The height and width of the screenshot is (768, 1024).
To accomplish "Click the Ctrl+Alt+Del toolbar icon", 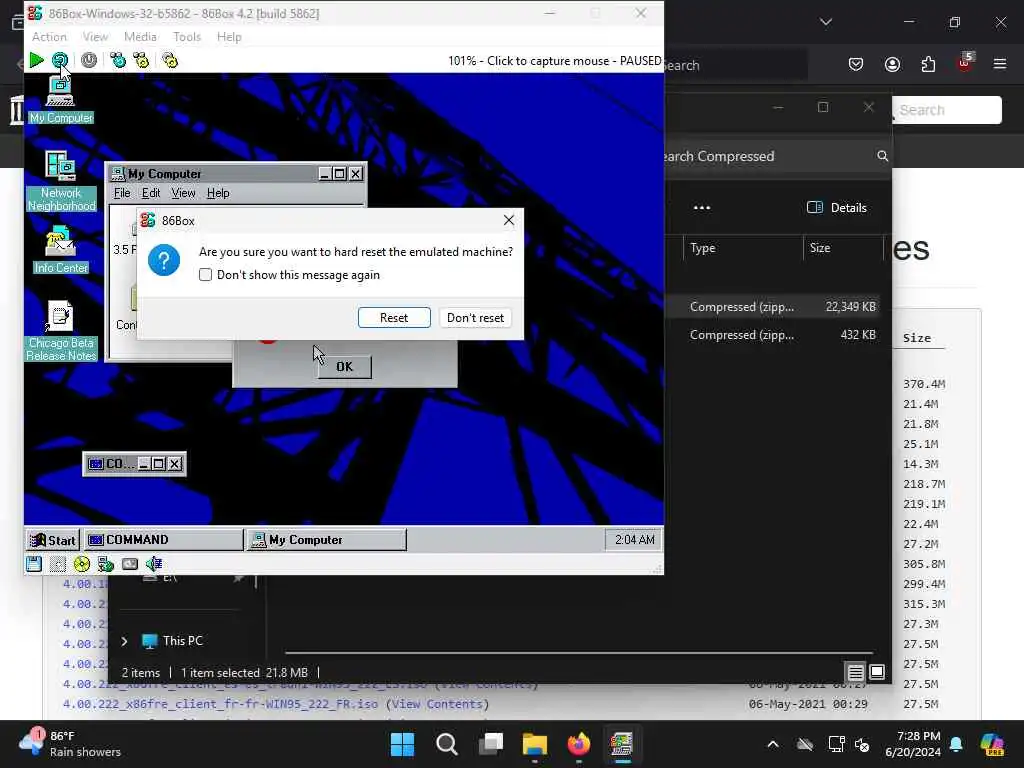I will [118, 61].
